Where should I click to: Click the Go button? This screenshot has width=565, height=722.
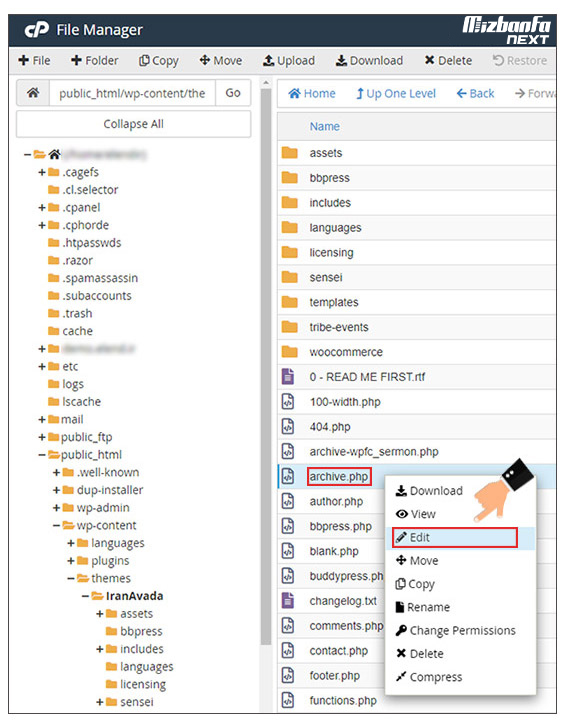point(233,93)
